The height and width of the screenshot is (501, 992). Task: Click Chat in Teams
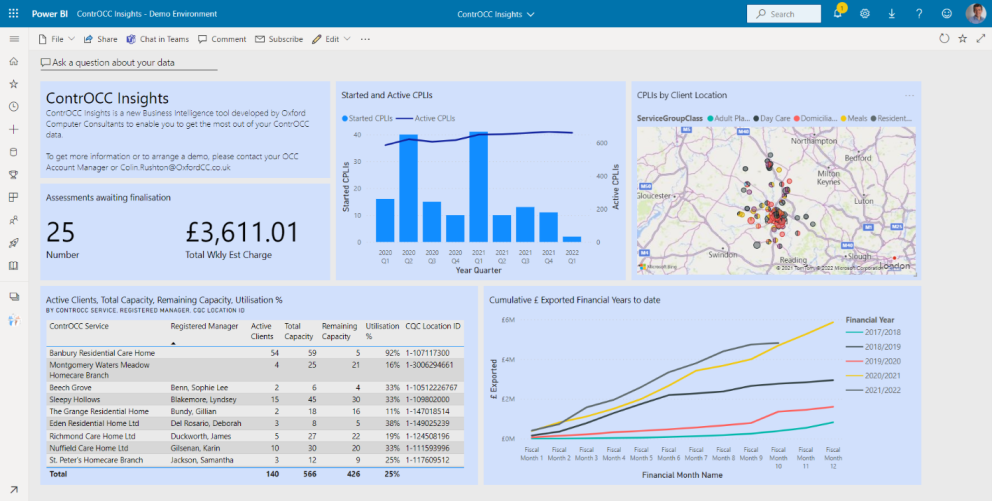[158, 39]
